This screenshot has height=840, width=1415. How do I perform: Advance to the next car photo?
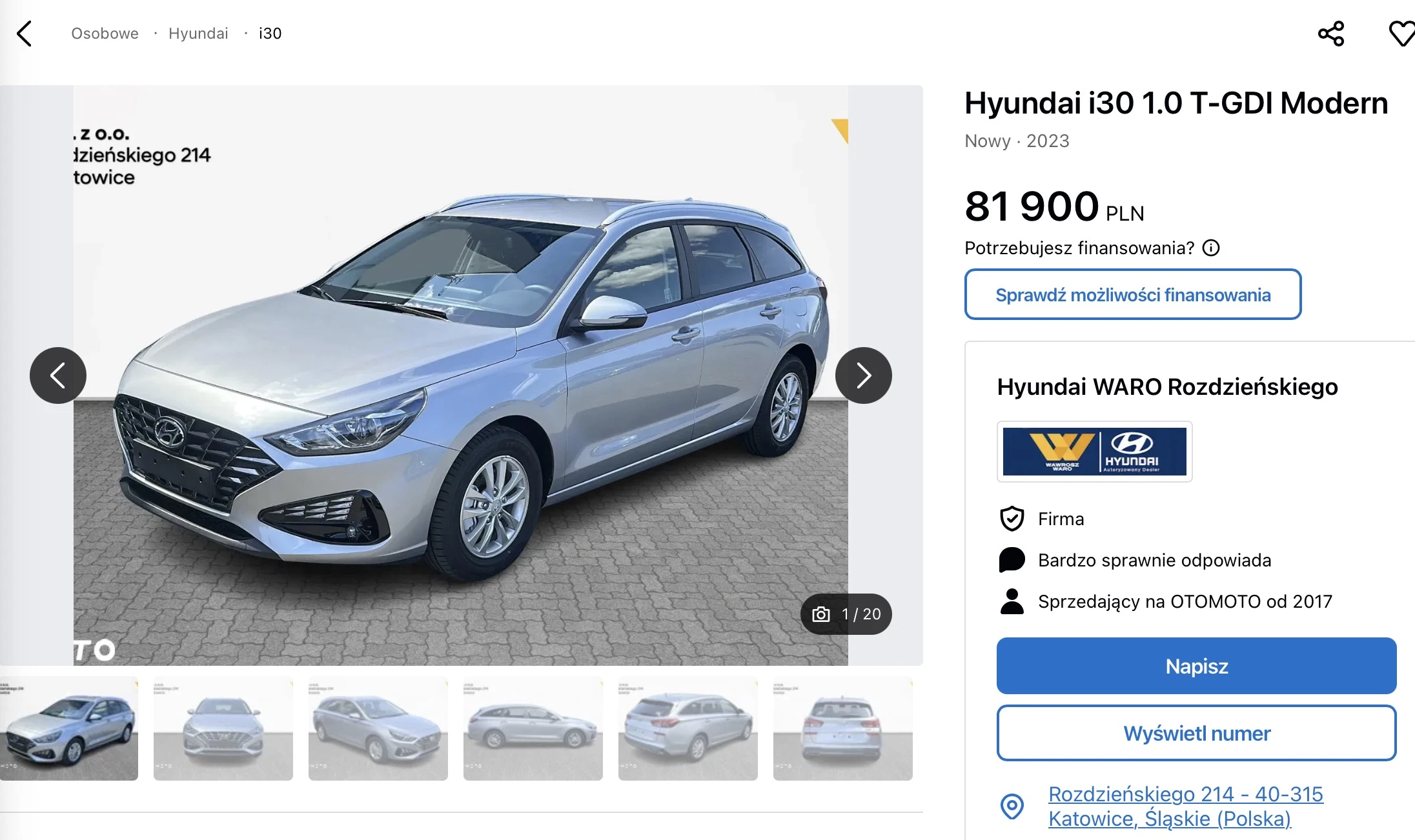(x=864, y=375)
